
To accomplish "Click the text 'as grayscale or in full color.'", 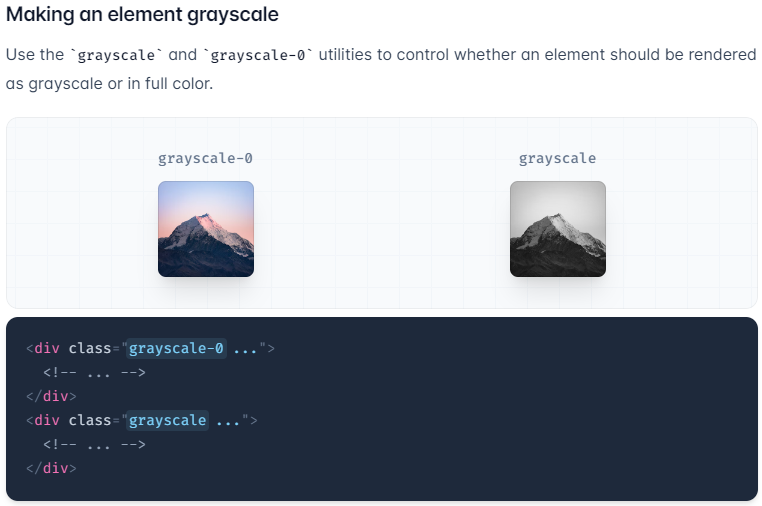I will (109, 84).
